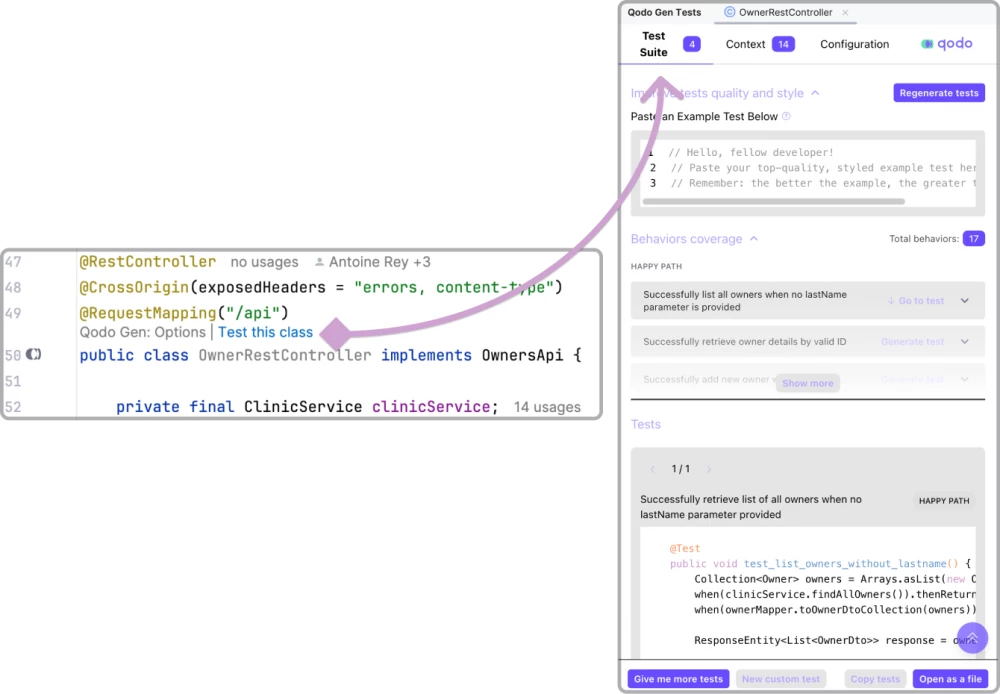Close the OwnerRestController tab
Image resolution: width=1000 pixels, height=694 pixels.
coord(845,13)
